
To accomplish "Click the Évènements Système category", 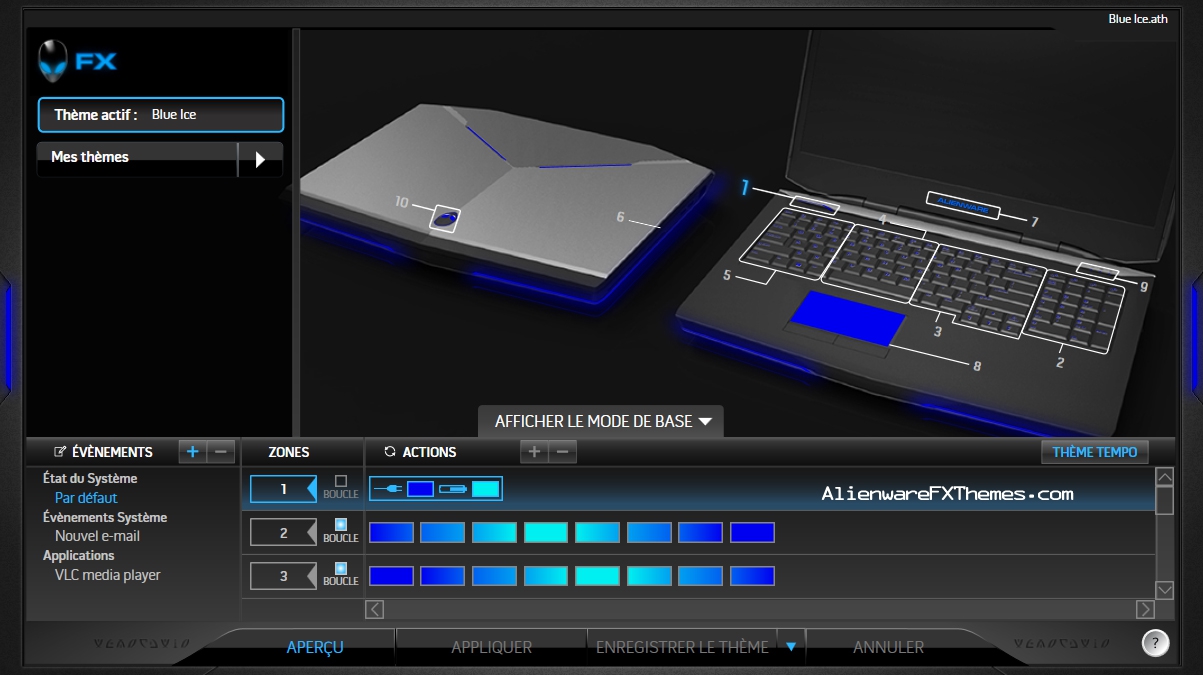I will (105, 517).
